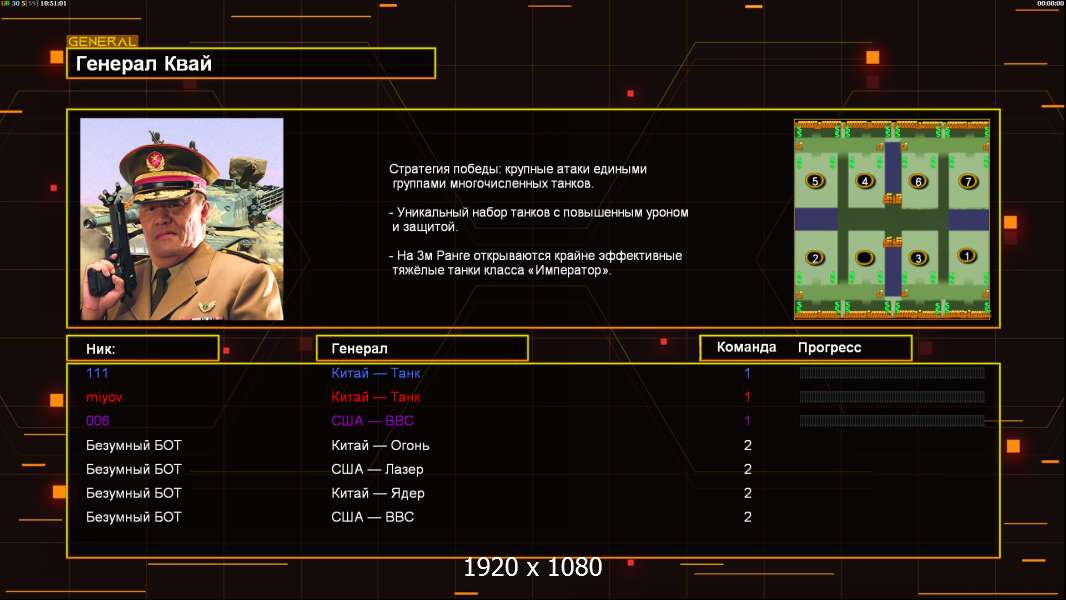Click the 'Уникальный набор танков' description line
This screenshot has height=600, width=1066.
pos(538,212)
